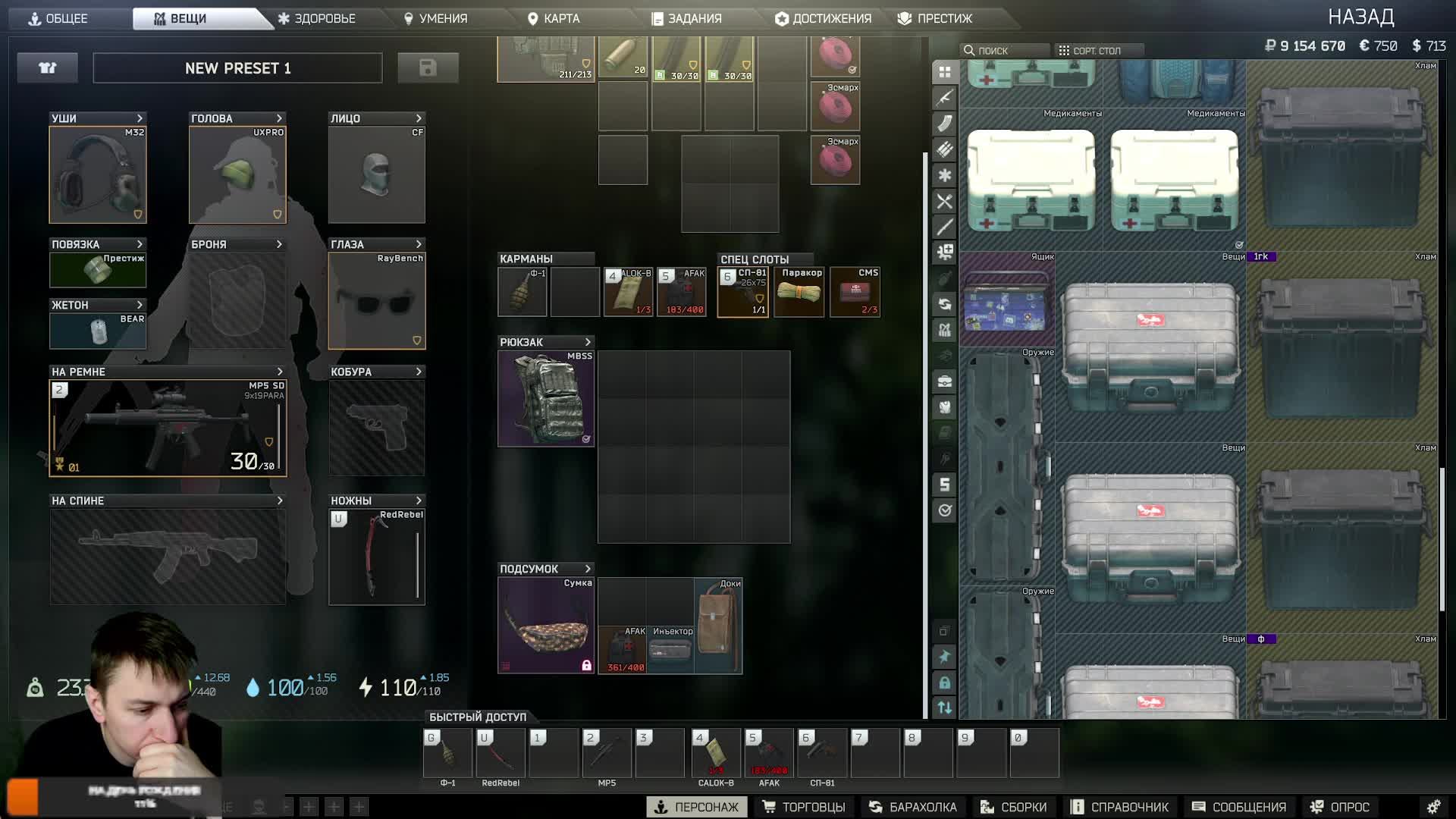This screenshot has width=1456, height=819.
Task: Open the settings gear in bottom bar
Action: 1433,807
